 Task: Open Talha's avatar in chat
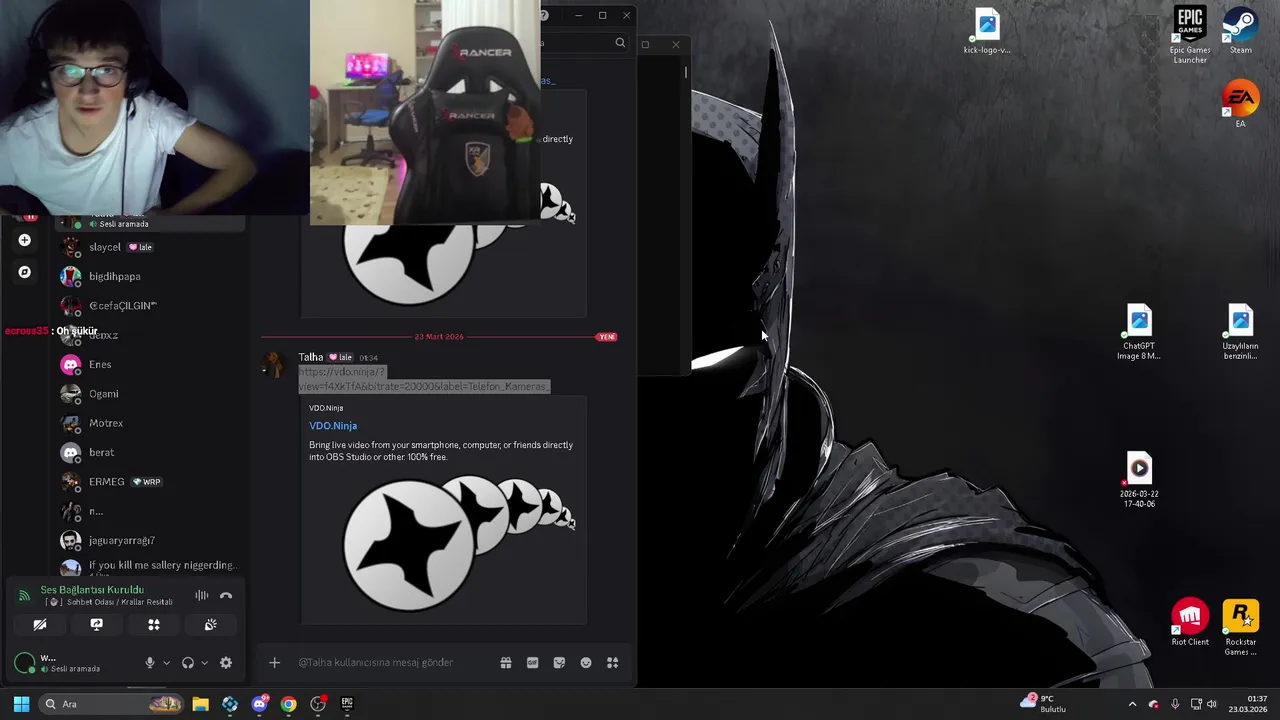click(273, 366)
